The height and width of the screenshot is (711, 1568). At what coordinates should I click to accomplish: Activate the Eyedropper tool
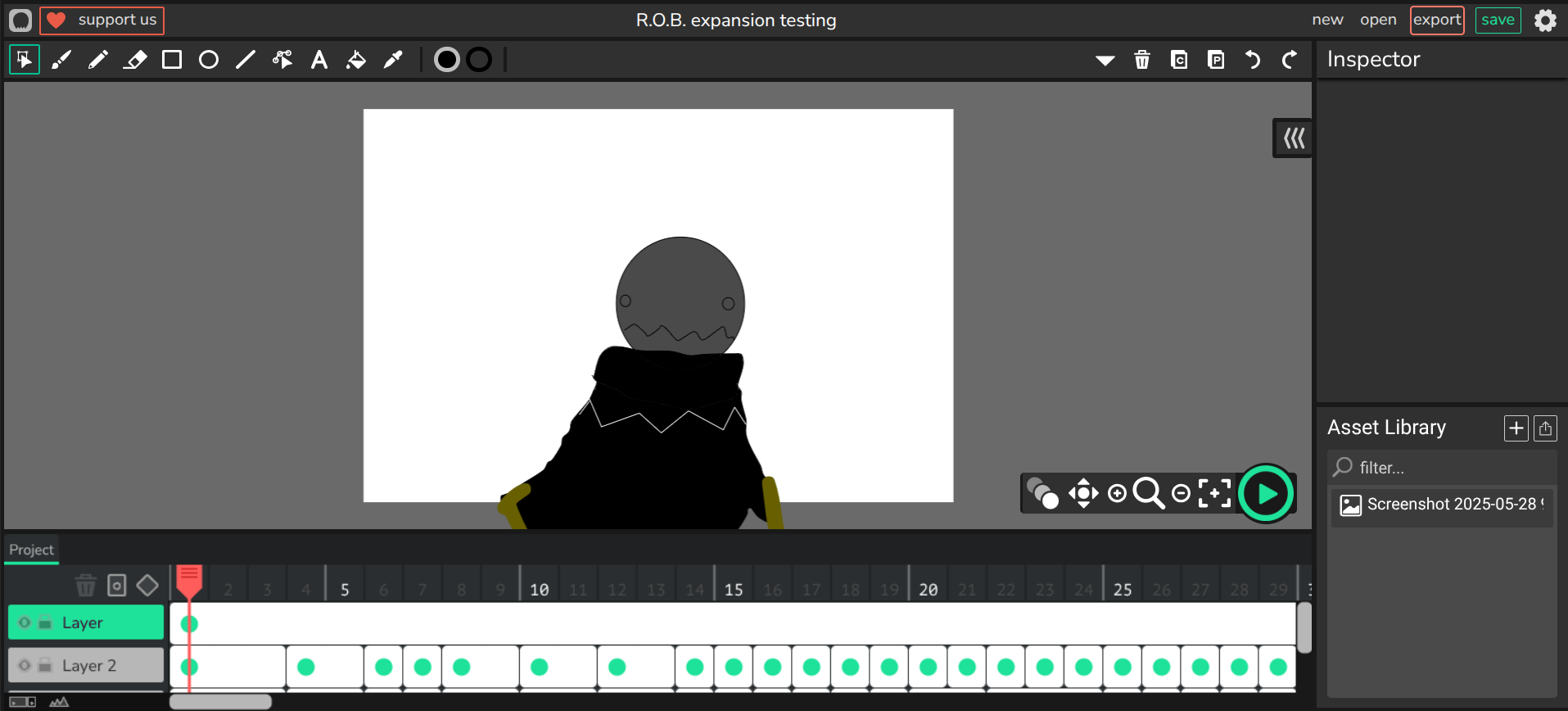(x=393, y=60)
